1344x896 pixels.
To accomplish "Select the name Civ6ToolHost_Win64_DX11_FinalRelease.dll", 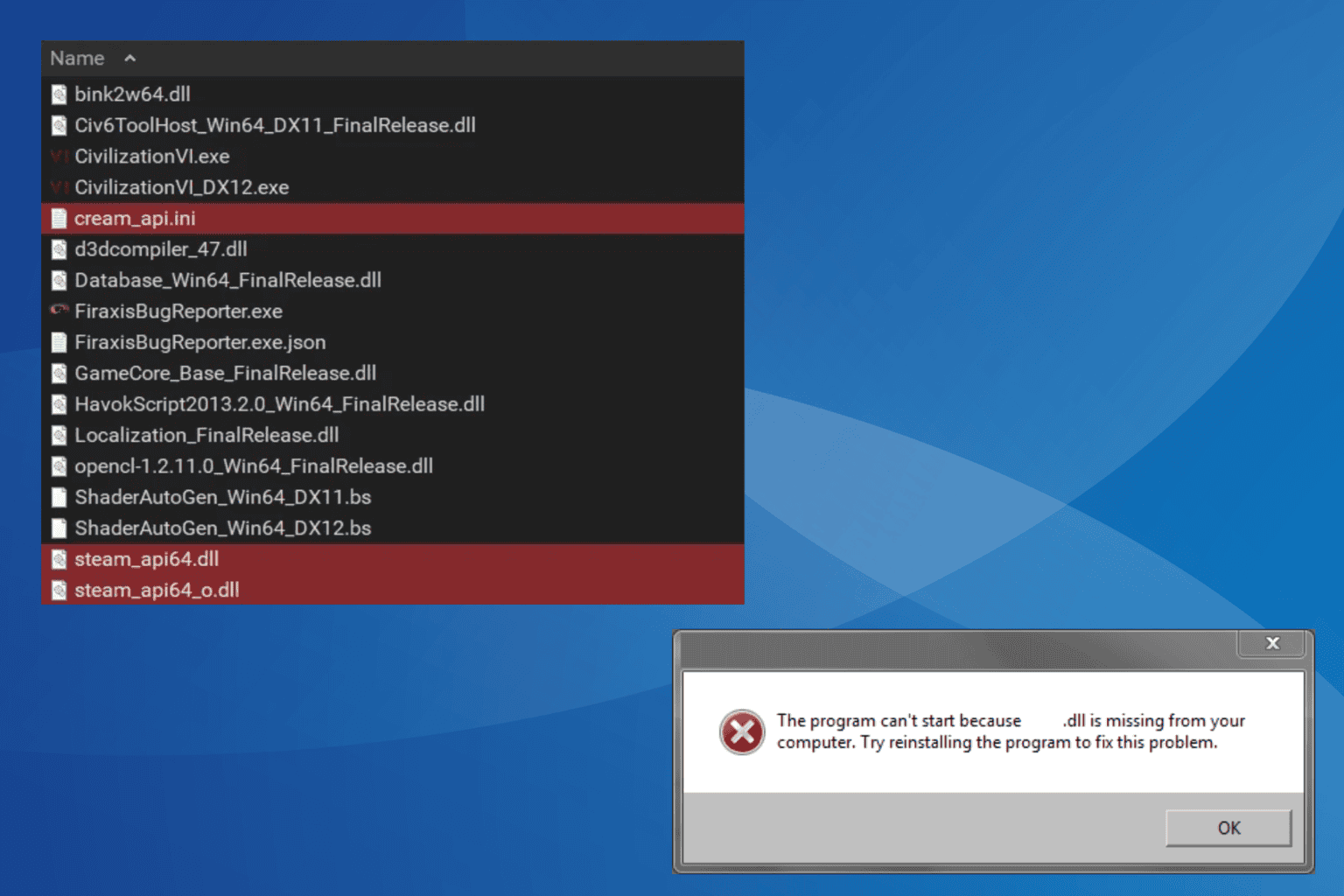I will [275, 126].
